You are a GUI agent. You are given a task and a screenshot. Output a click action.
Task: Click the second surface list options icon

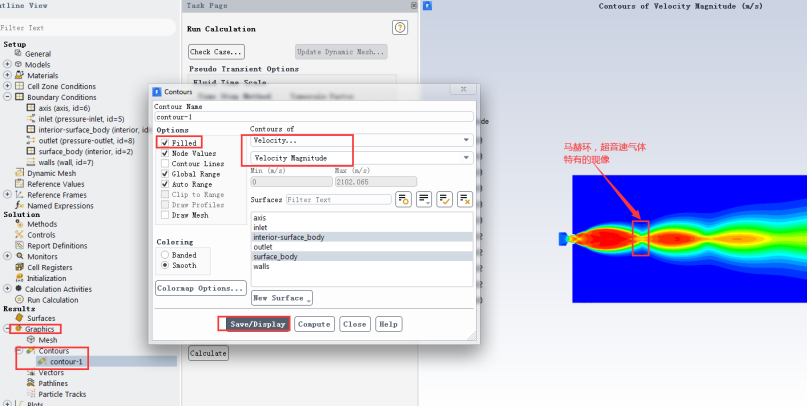pos(424,199)
